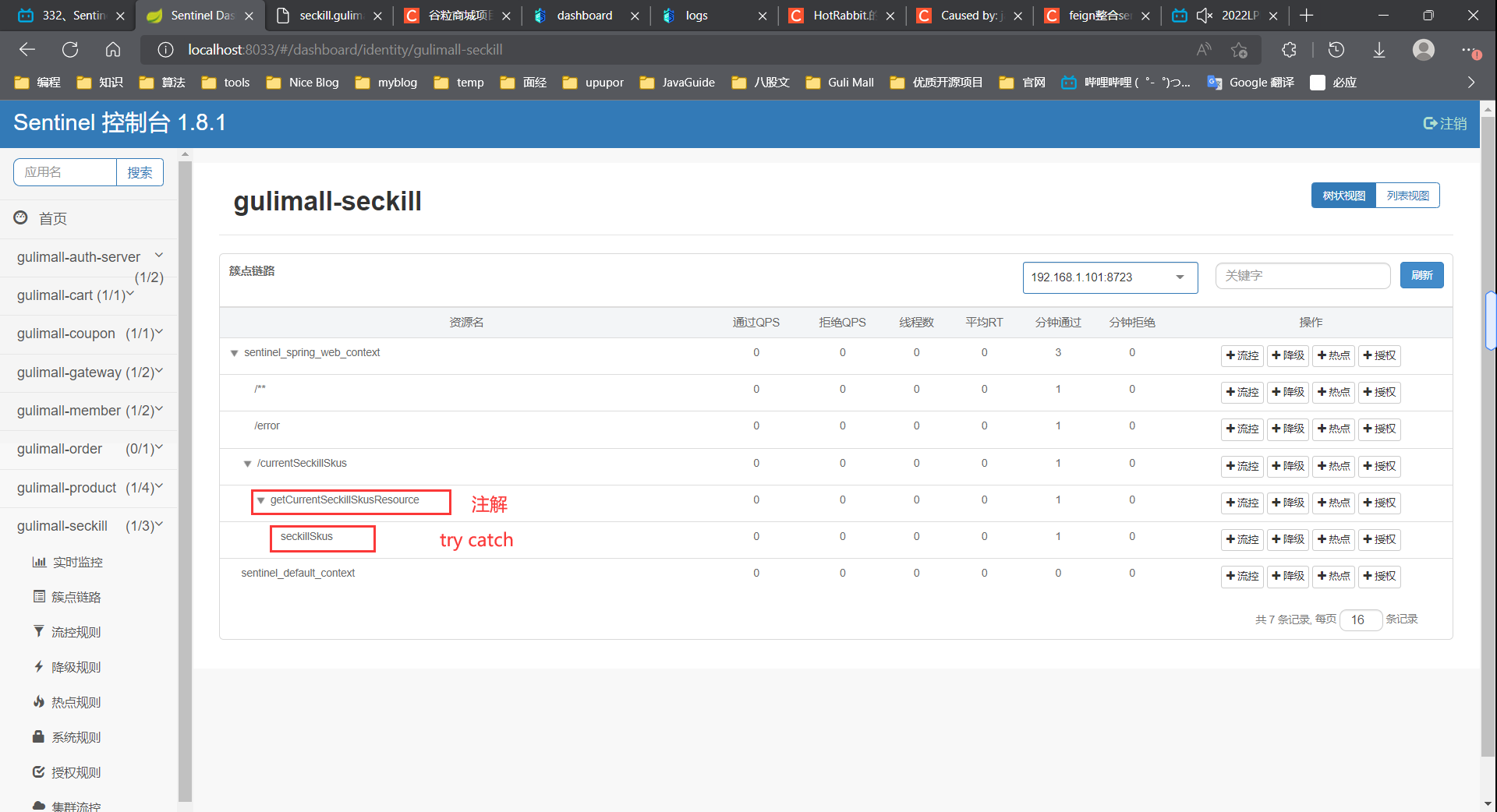This screenshot has height=812, width=1497.
Task: Open the Guli Mall bookmark folder
Action: (x=840, y=83)
